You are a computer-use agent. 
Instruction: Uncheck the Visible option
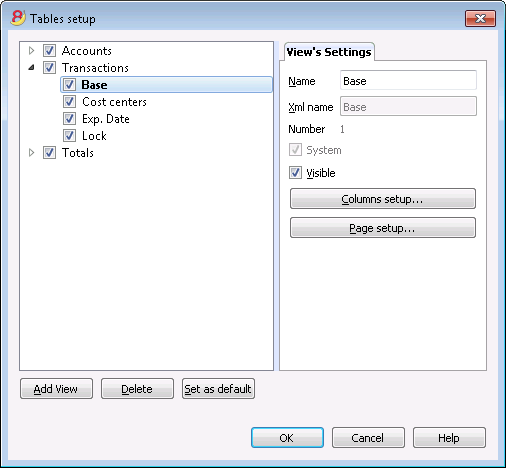(295, 173)
